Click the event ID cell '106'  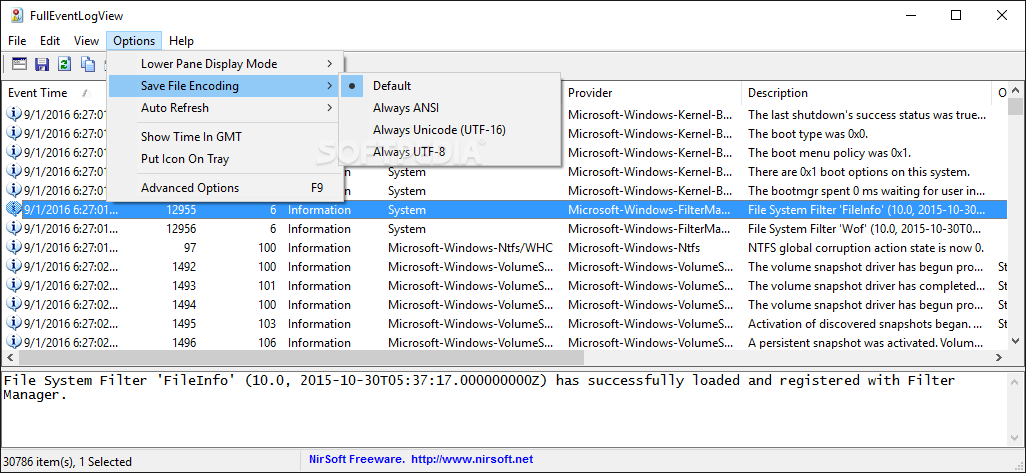[x=267, y=343]
